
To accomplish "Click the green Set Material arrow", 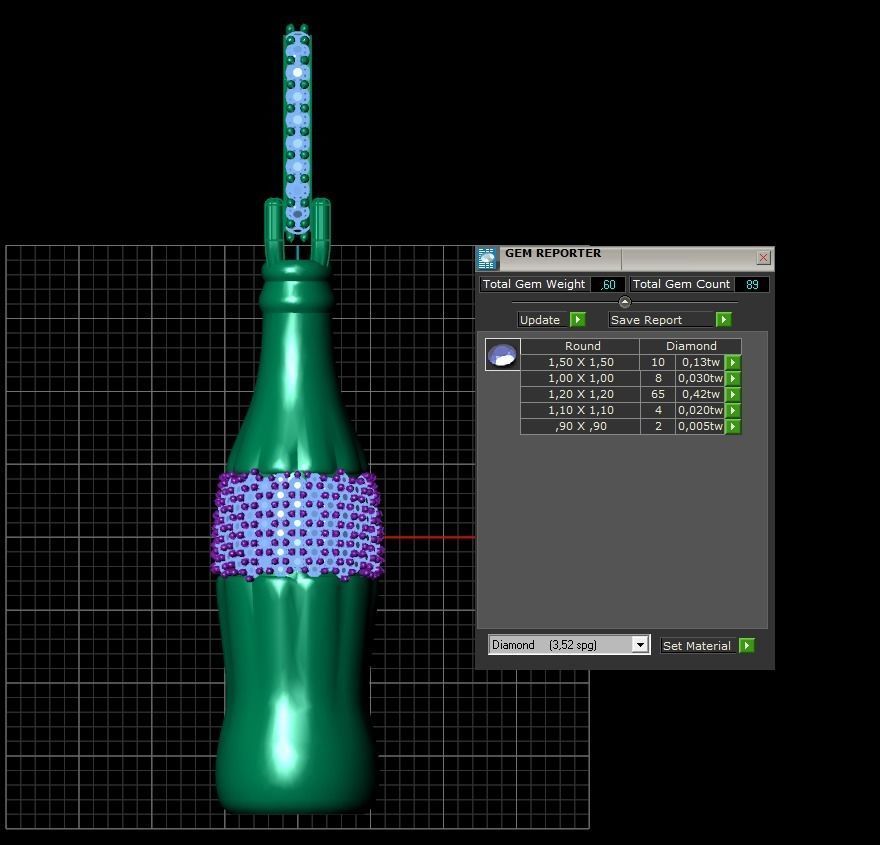I will [747, 645].
